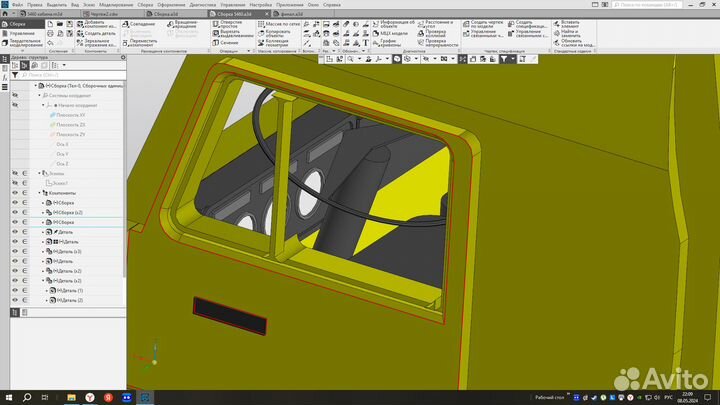Collapse the Компоненты tree node
720x405 pixels.
point(38,192)
